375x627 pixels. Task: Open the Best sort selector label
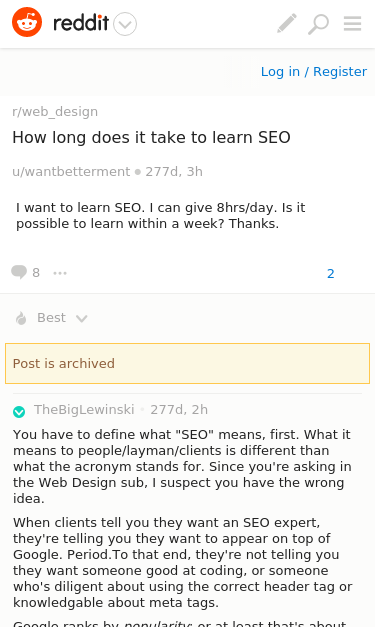pos(51,317)
